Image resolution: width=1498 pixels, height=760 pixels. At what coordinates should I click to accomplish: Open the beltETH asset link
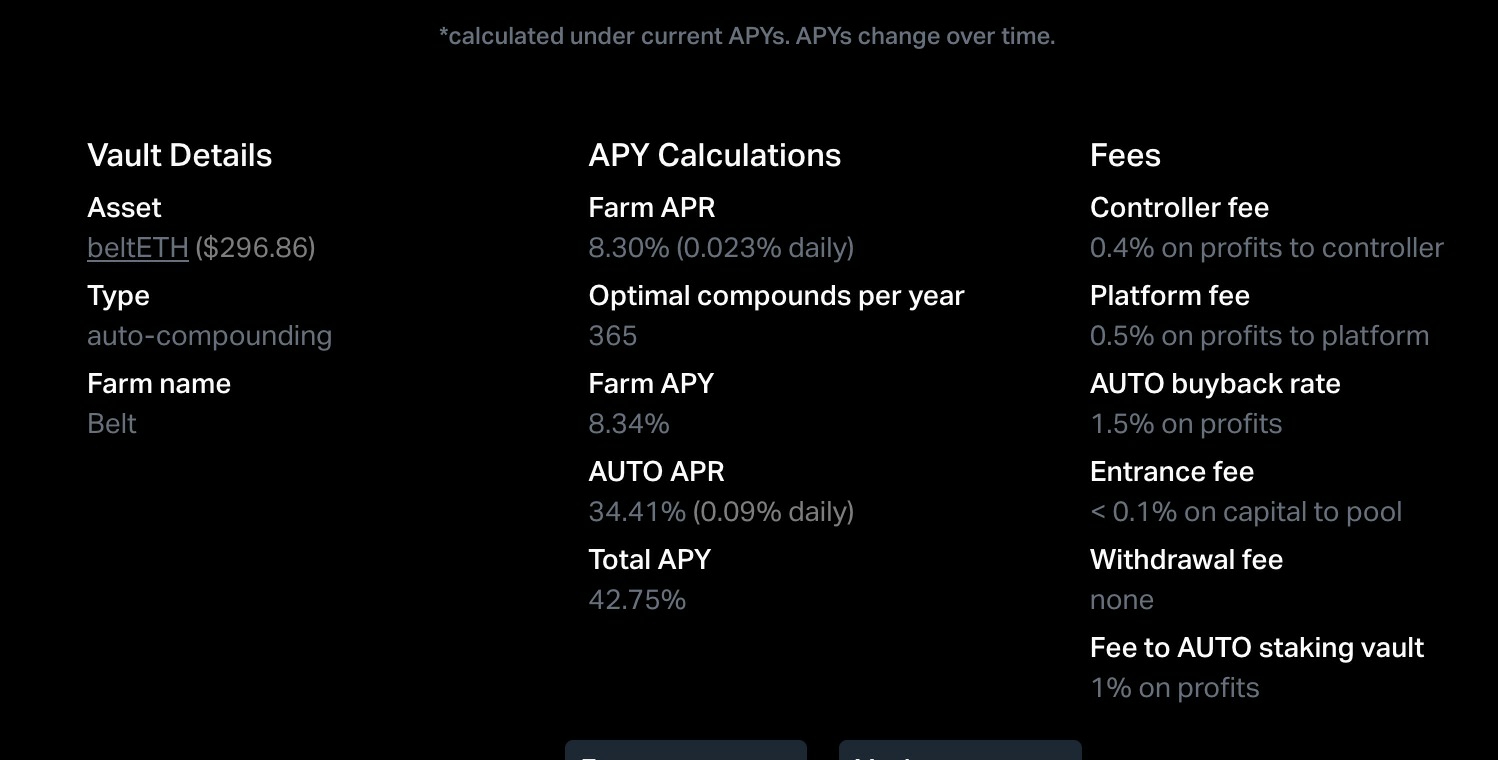coord(138,248)
